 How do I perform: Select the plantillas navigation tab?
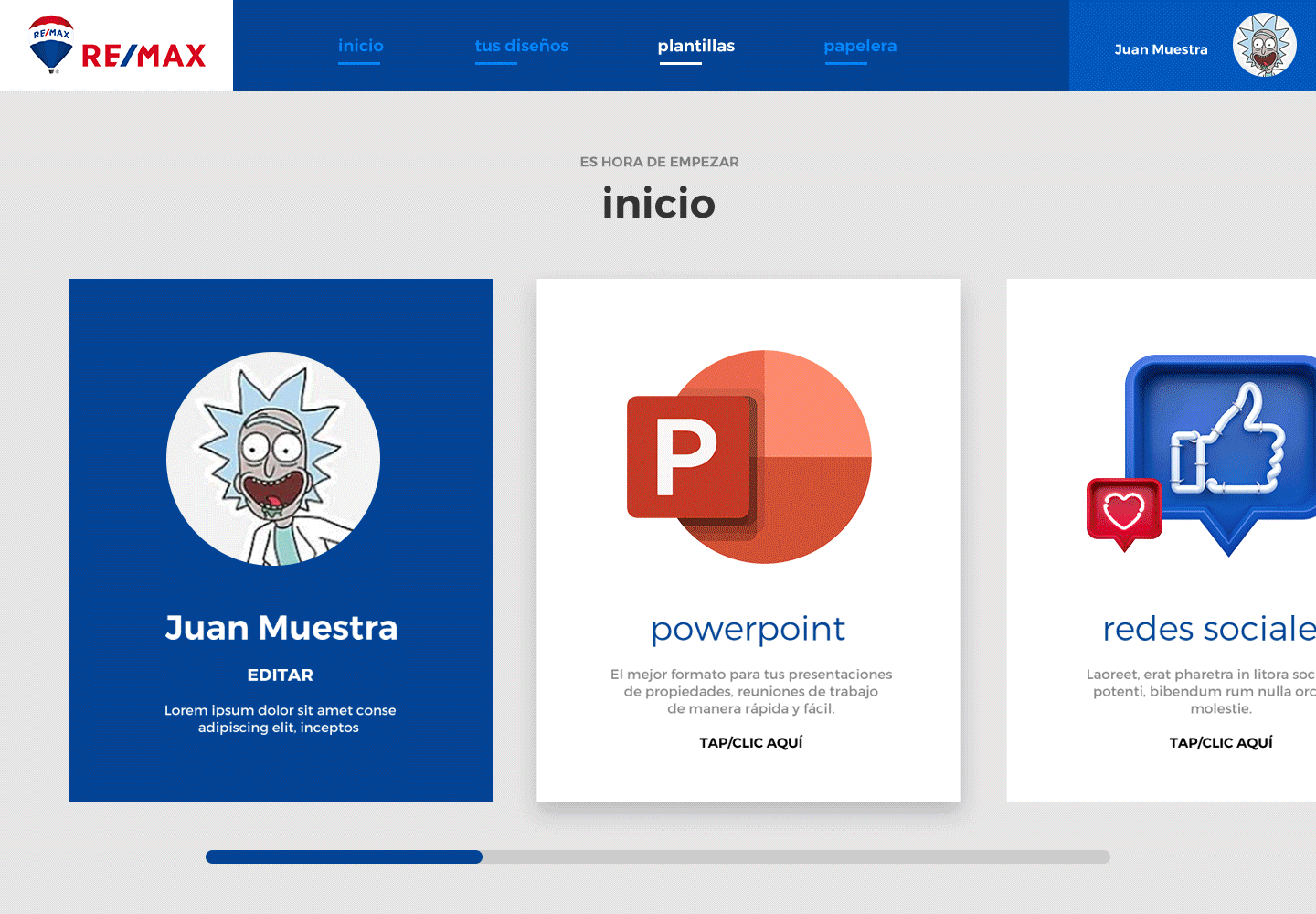[x=695, y=46]
